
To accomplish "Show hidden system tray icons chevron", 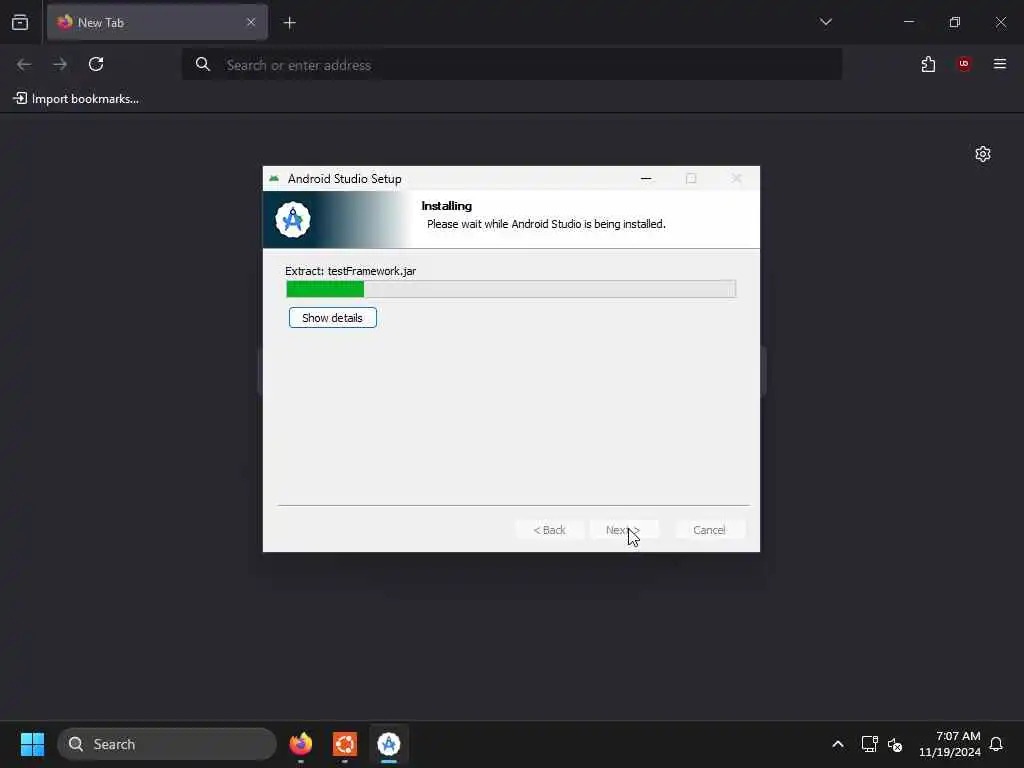I will 838,744.
